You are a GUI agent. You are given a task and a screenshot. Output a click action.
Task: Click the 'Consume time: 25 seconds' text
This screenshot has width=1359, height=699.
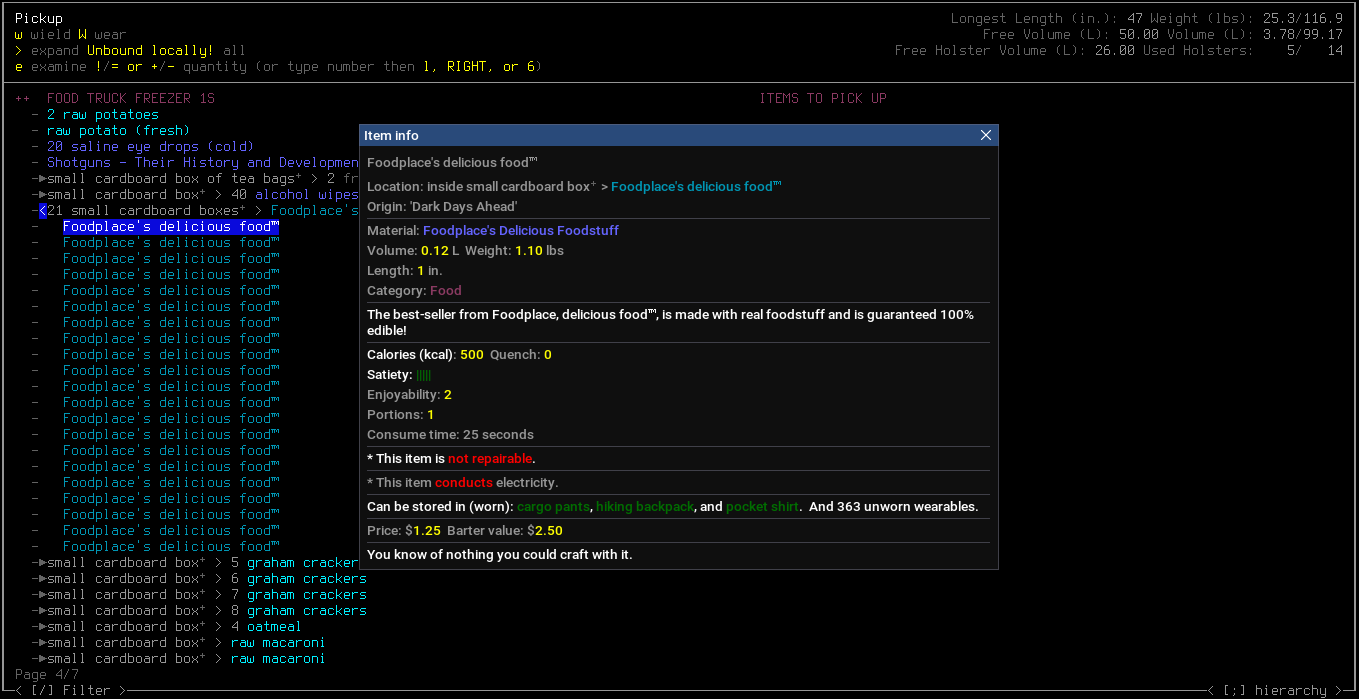(x=450, y=435)
